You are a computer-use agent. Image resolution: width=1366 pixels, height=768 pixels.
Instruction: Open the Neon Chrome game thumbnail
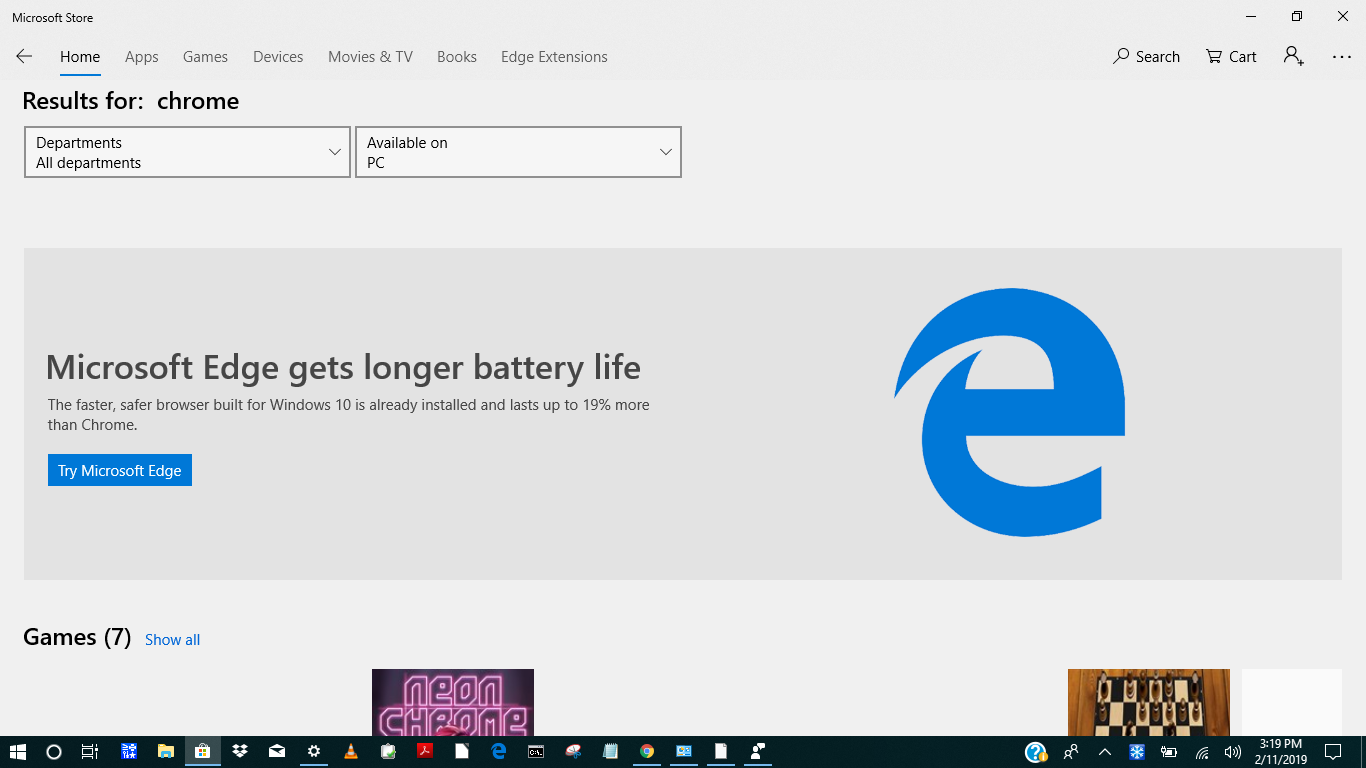(453, 702)
